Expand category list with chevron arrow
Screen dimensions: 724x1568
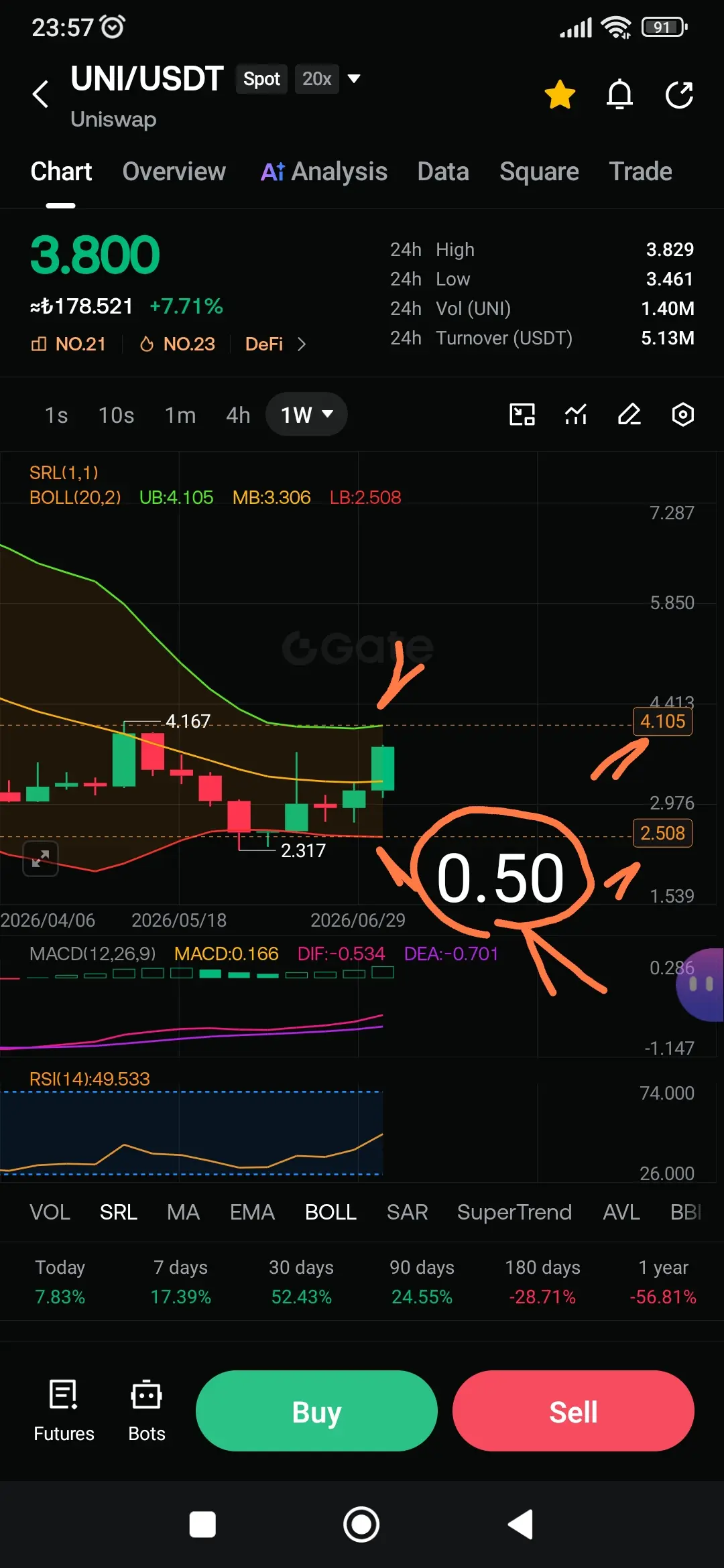tap(302, 344)
